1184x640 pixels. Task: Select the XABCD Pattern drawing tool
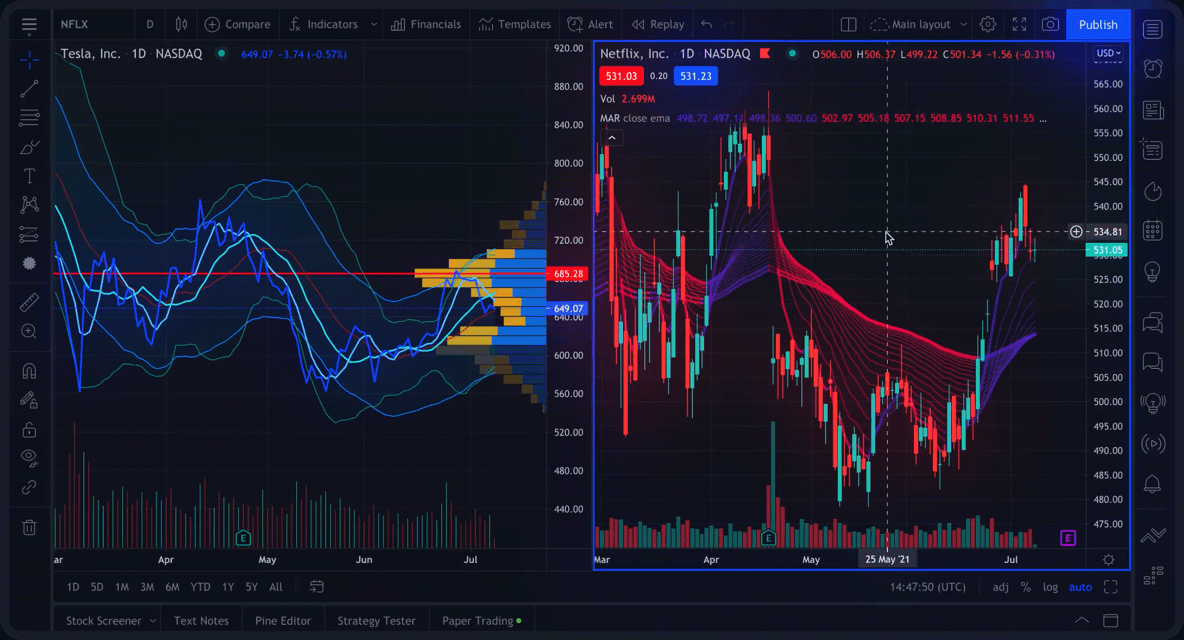pyautogui.click(x=29, y=204)
